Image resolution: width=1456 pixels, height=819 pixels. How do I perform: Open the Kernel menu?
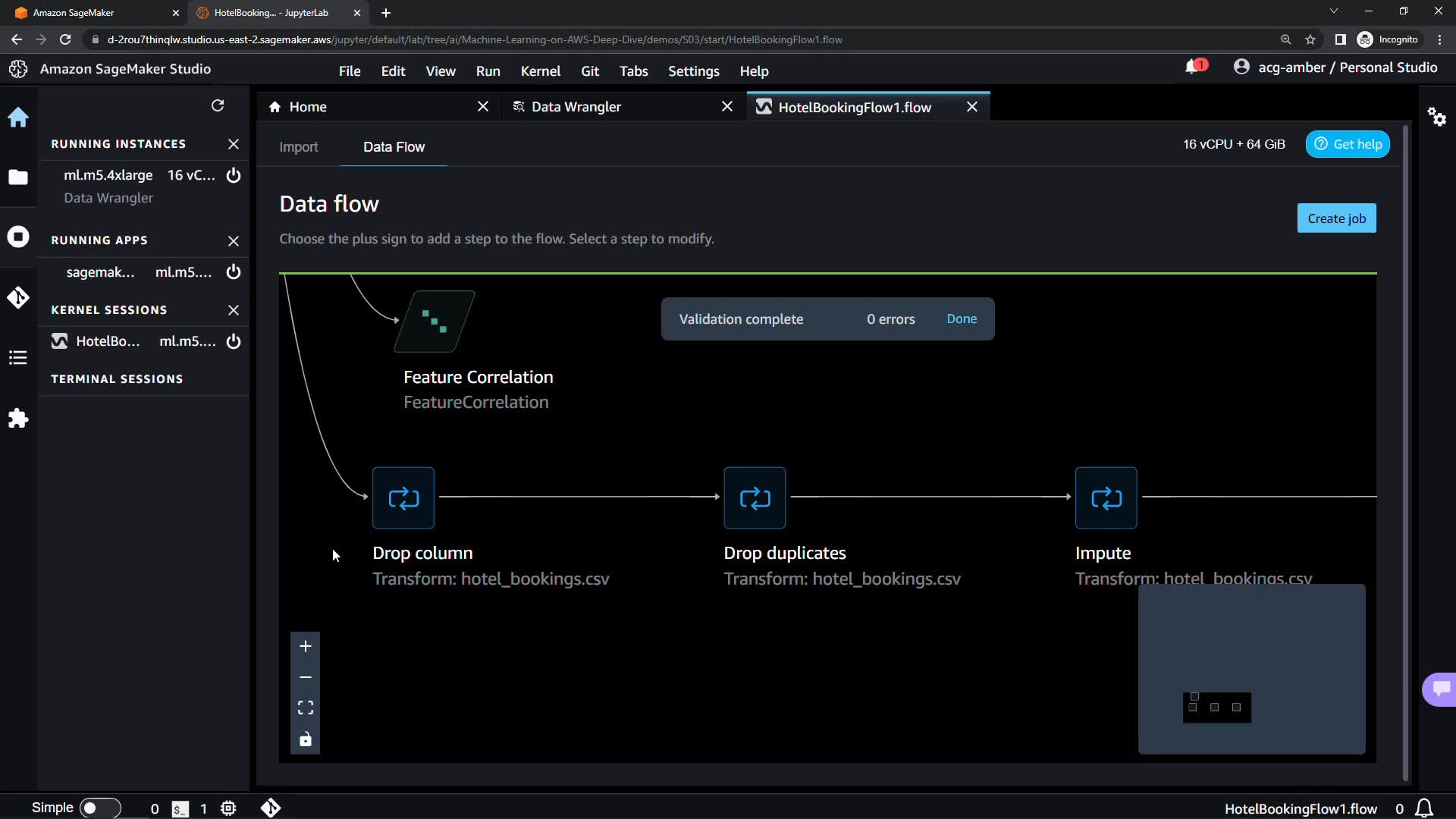(x=540, y=71)
